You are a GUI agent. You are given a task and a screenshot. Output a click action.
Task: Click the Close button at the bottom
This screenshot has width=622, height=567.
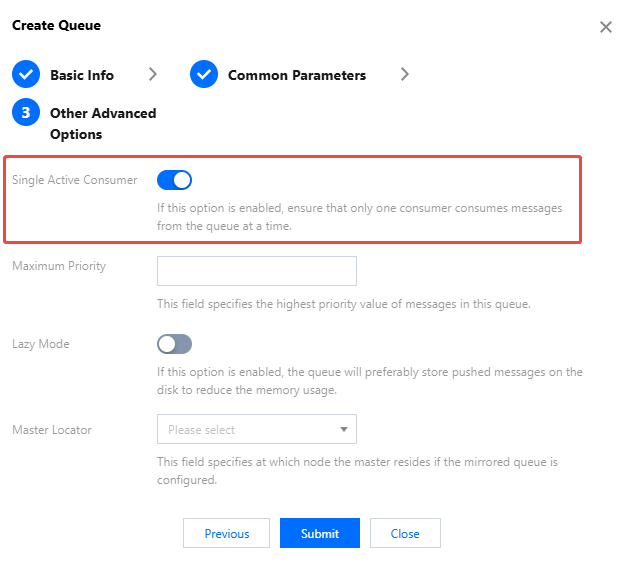[405, 533]
